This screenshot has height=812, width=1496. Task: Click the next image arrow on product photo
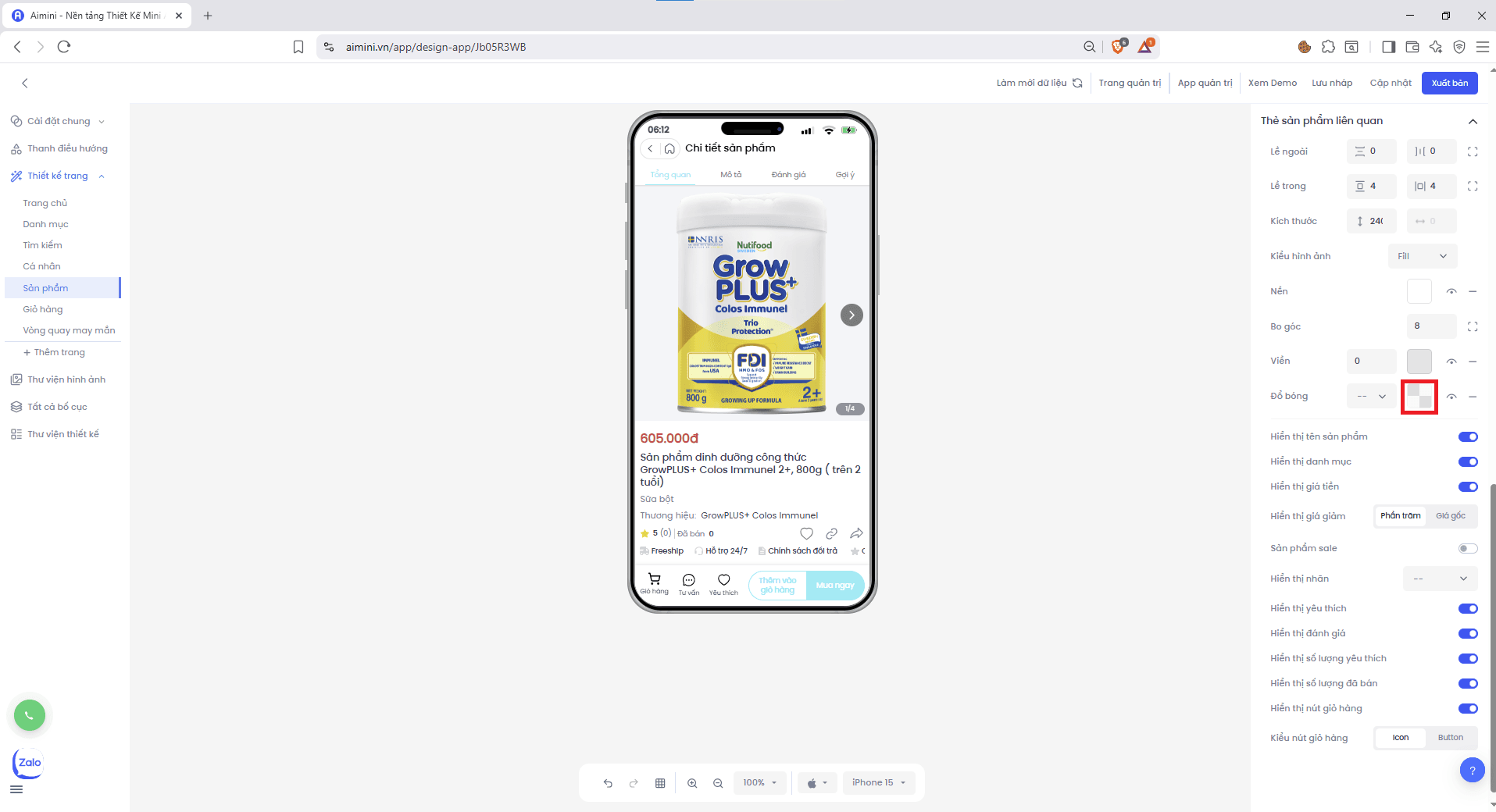click(x=852, y=315)
